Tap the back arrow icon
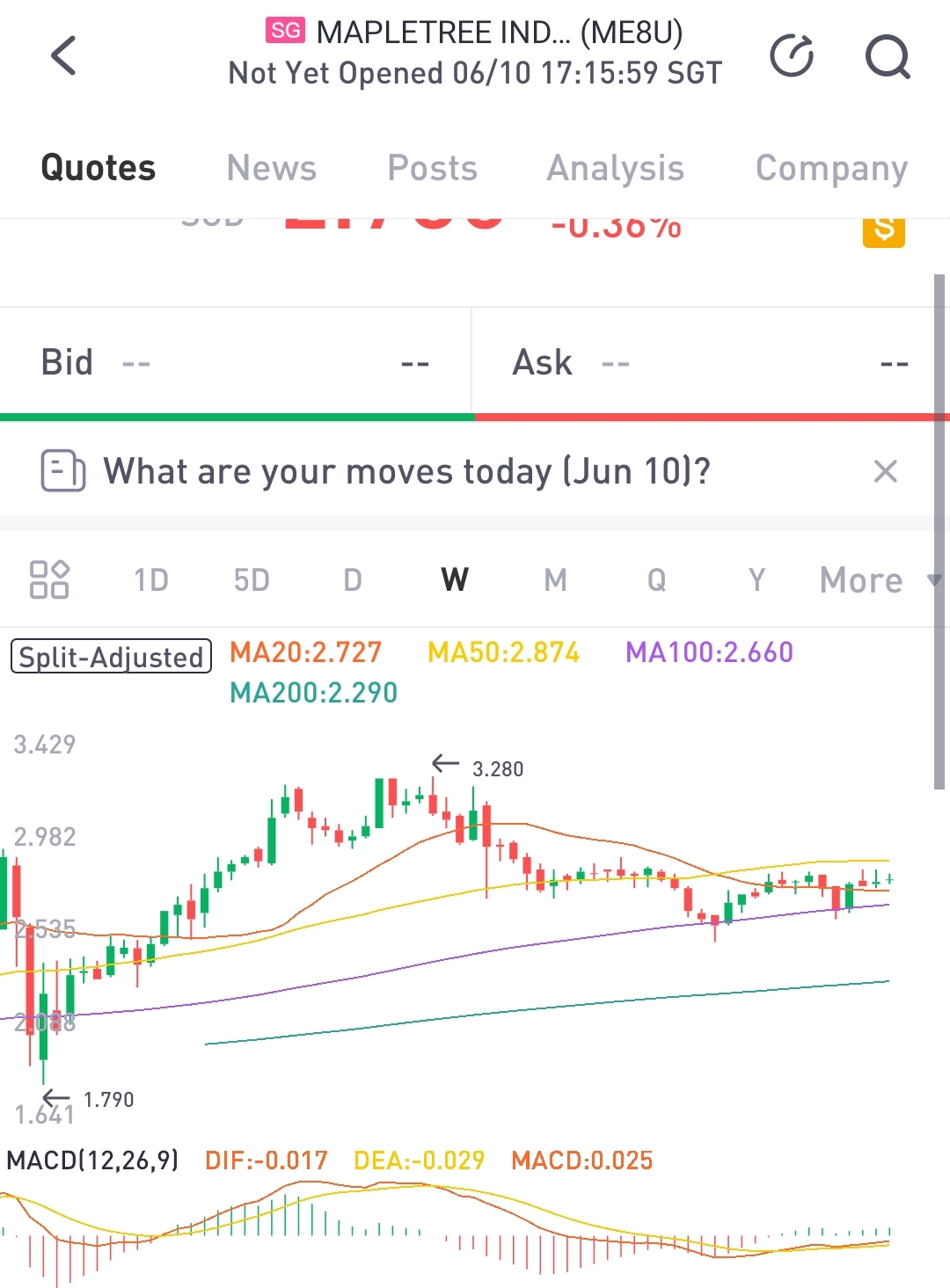This screenshot has width=950, height=1288. click(x=63, y=56)
